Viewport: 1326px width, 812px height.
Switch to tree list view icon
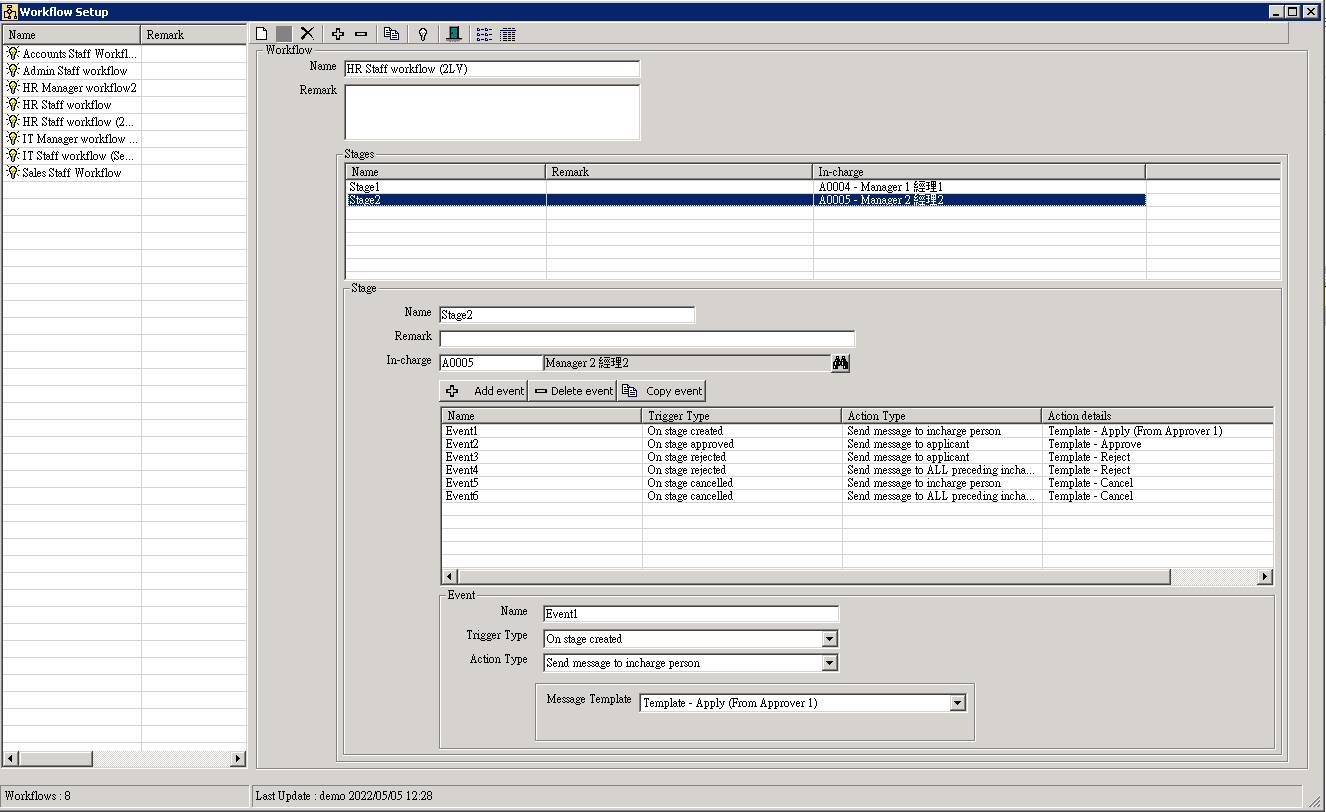pos(484,34)
